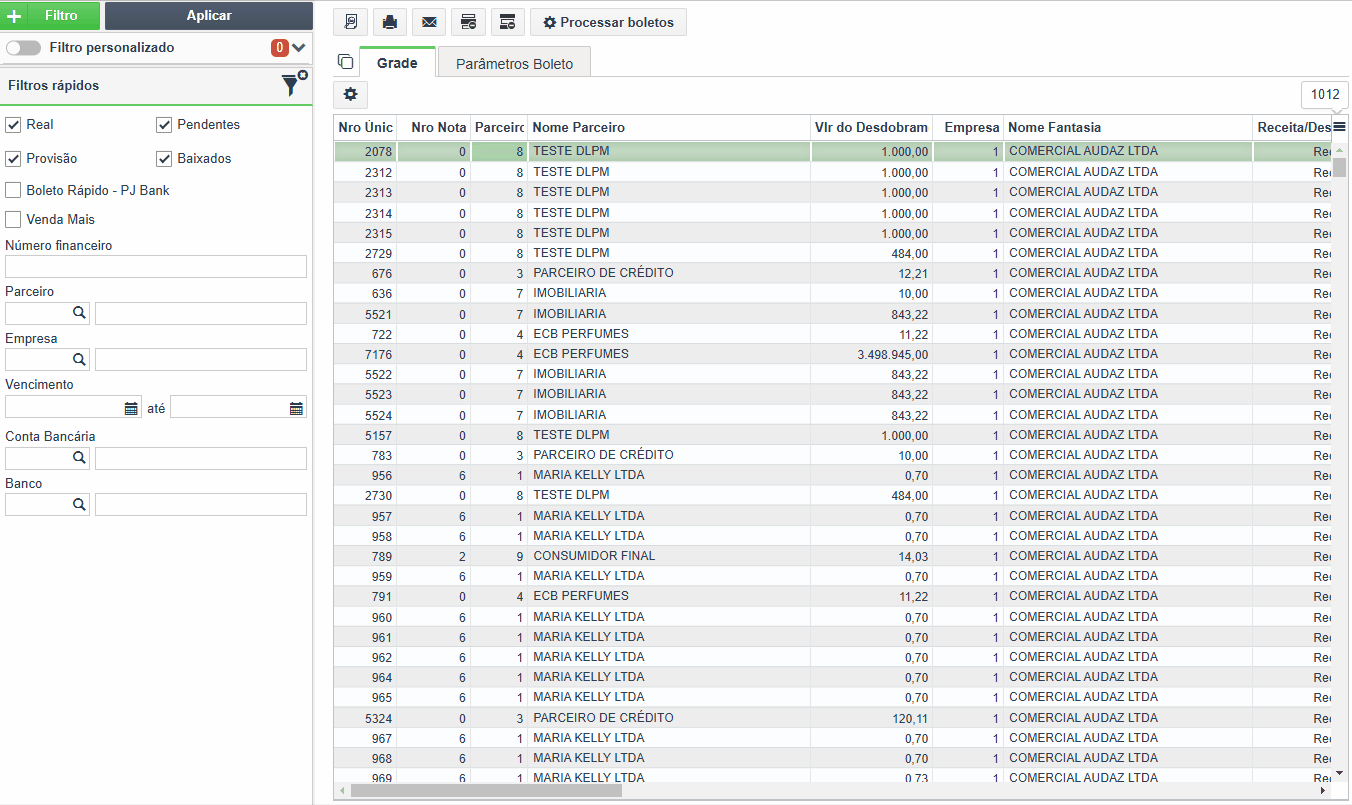The height and width of the screenshot is (805, 1352).
Task: Open the calendar picker for Vencimento start date
Action: (131, 408)
